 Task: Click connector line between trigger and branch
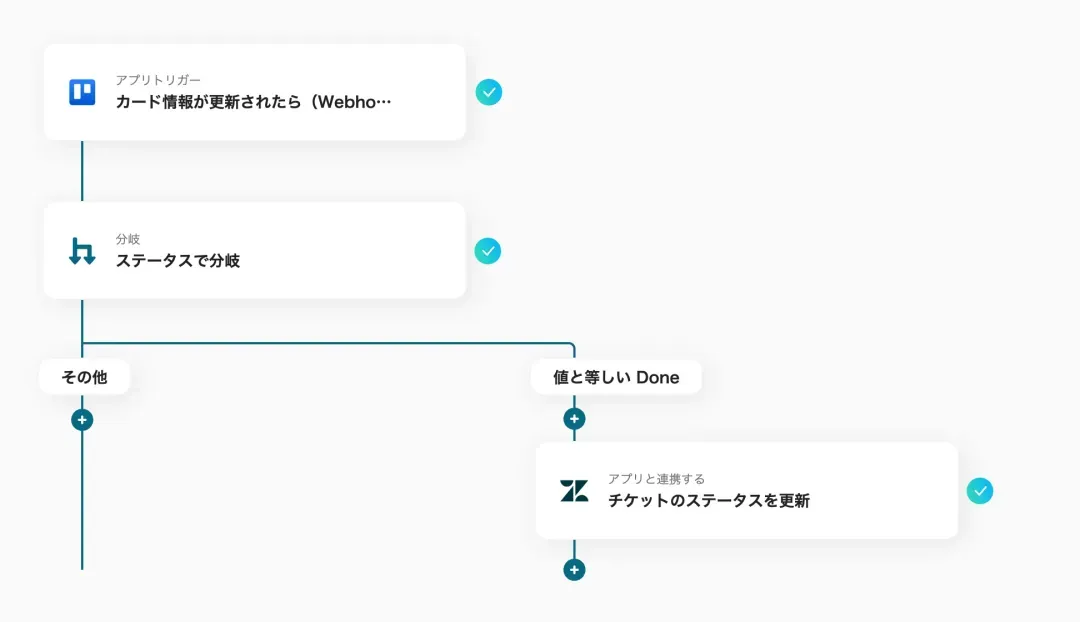coord(82,171)
